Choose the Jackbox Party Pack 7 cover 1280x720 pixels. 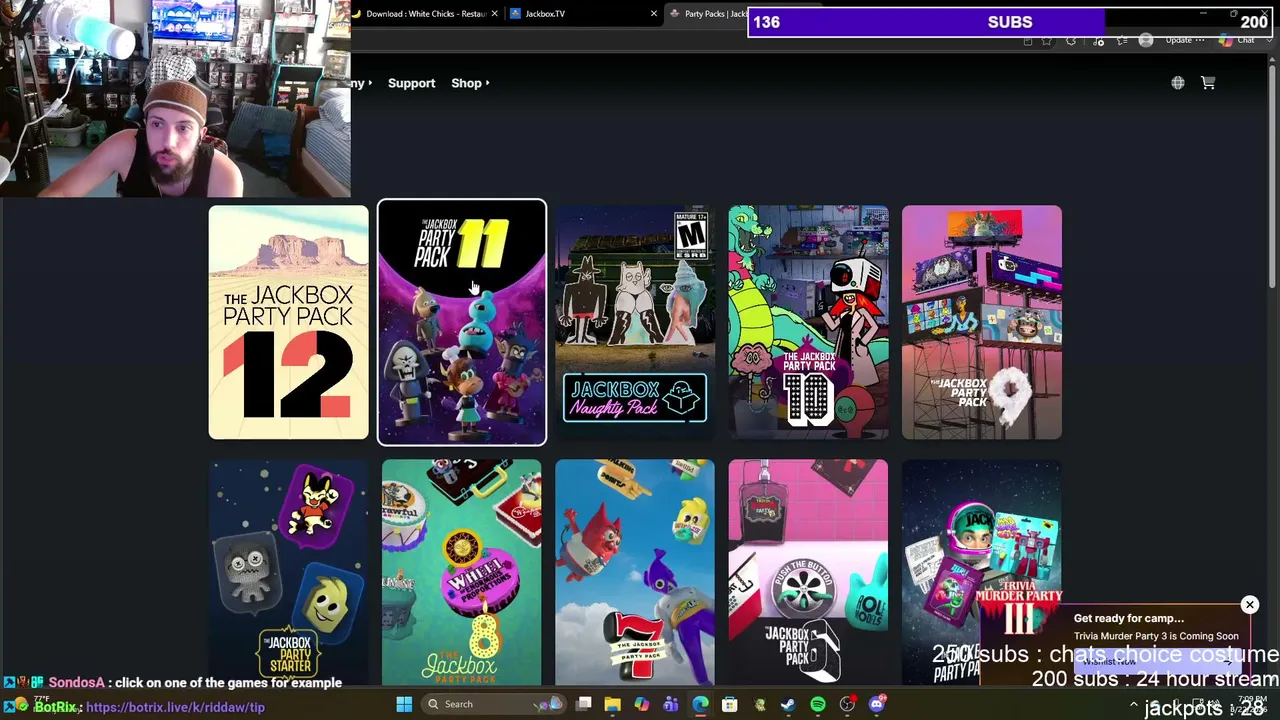(635, 572)
